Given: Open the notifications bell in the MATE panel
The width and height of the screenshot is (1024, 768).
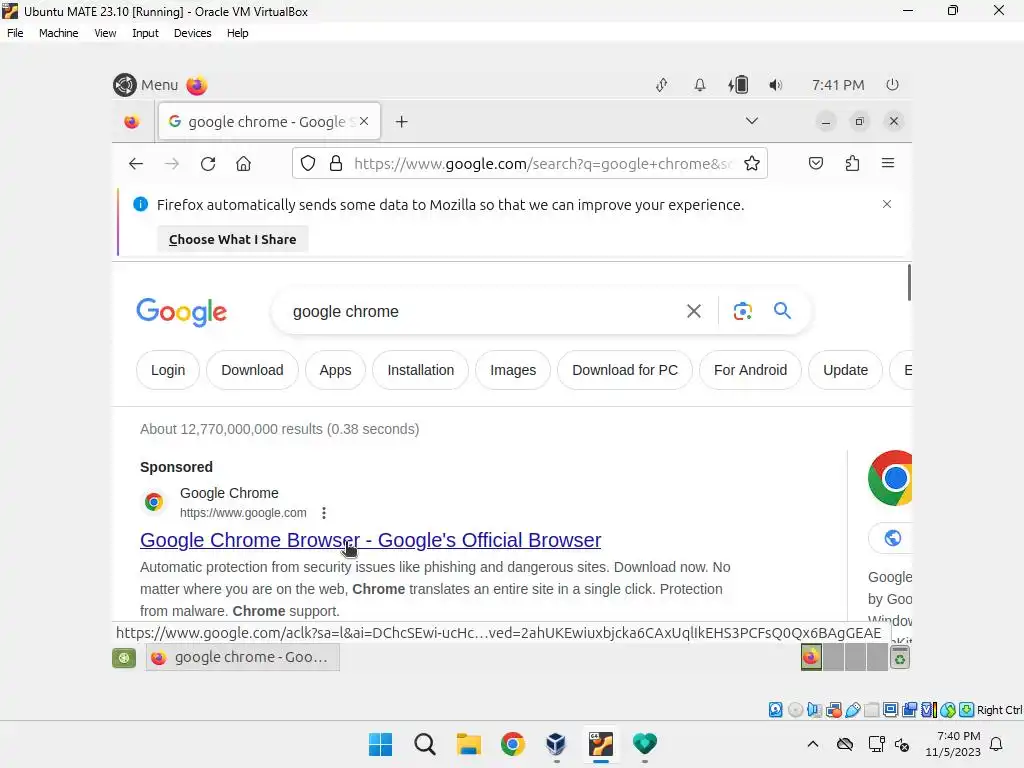Looking at the screenshot, I should click(x=699, y=85).
